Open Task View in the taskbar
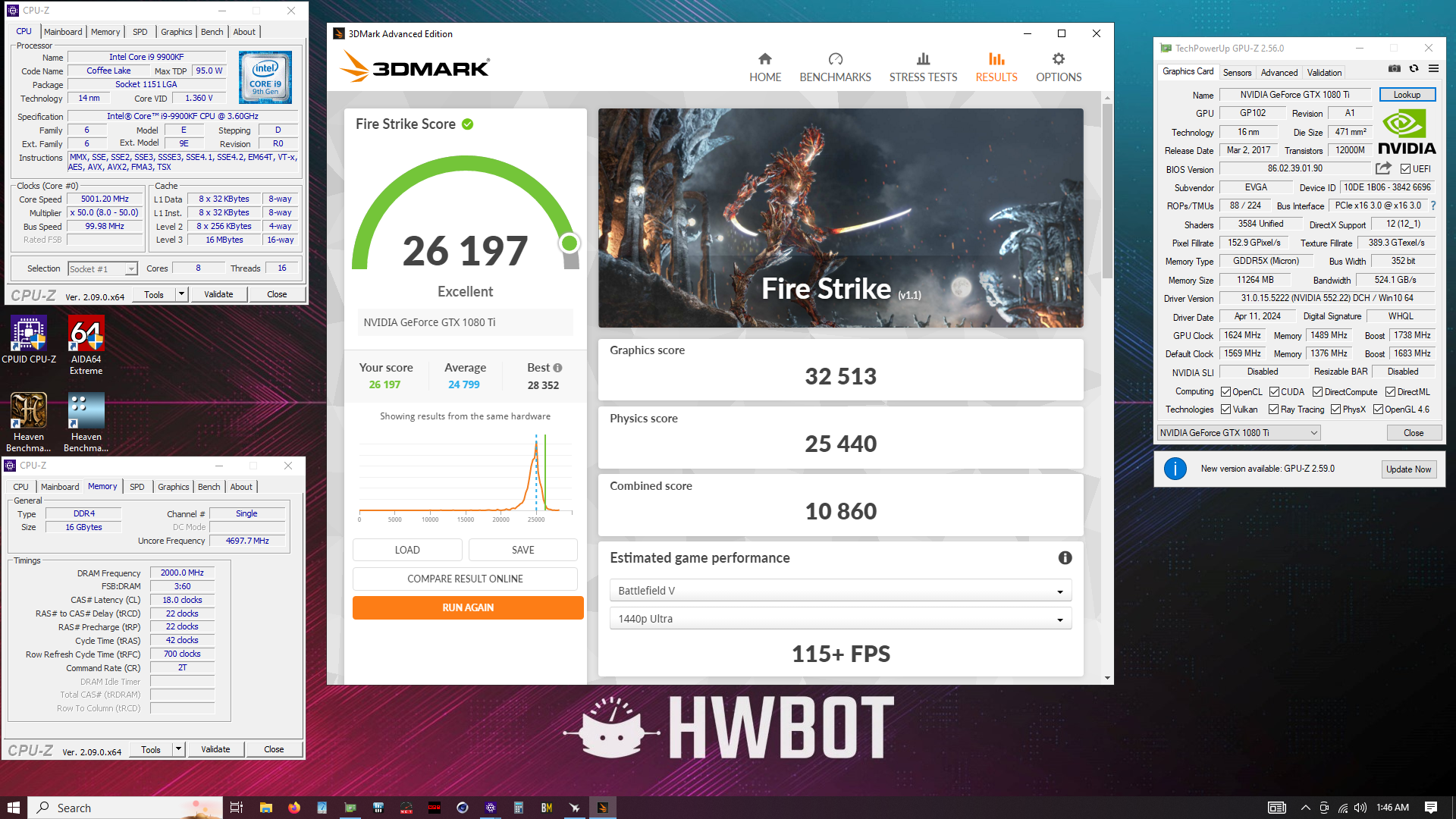The image size is (1456, 819). 237,808
